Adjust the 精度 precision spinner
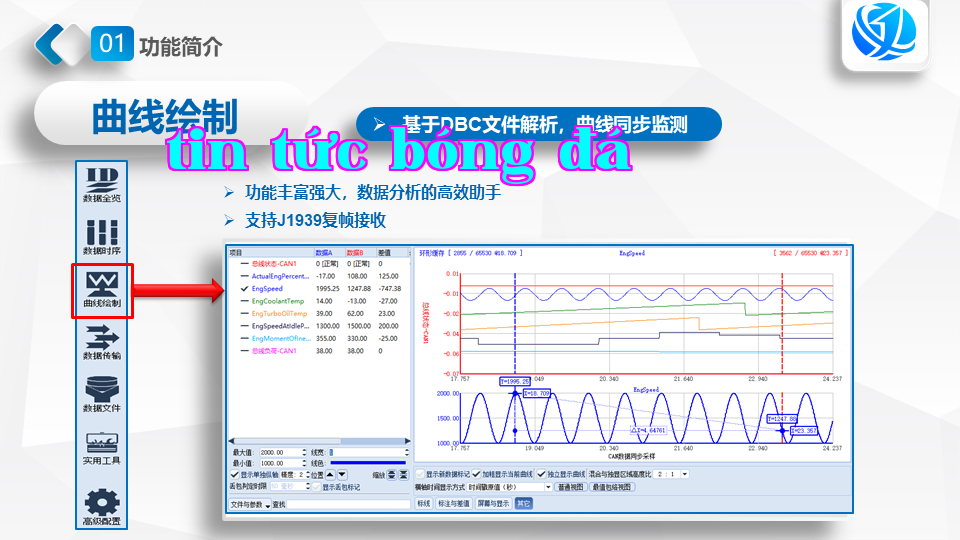Image resolution: width=960 pixels, height=540 pixels. (308, 474)
